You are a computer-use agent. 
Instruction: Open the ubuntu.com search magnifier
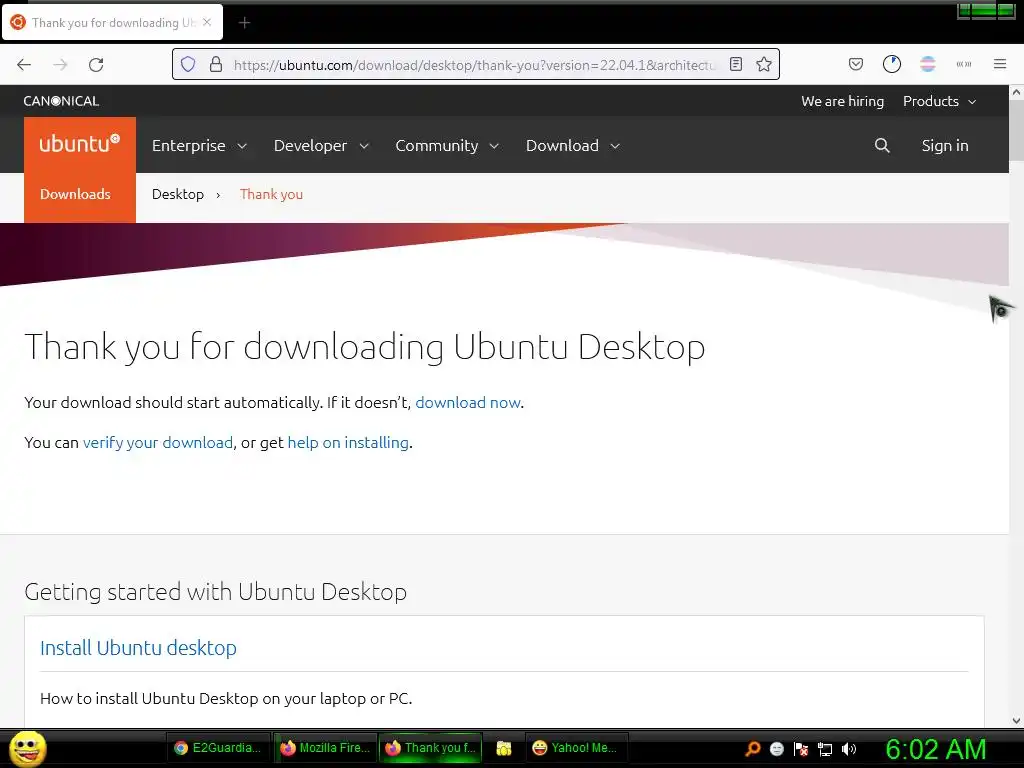pos(882,145)
